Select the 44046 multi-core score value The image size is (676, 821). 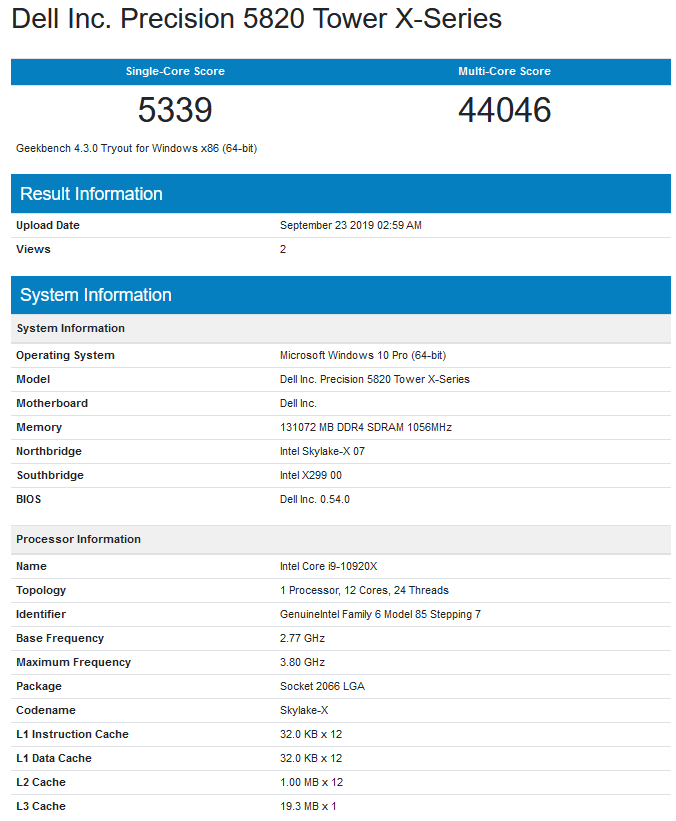504,110
